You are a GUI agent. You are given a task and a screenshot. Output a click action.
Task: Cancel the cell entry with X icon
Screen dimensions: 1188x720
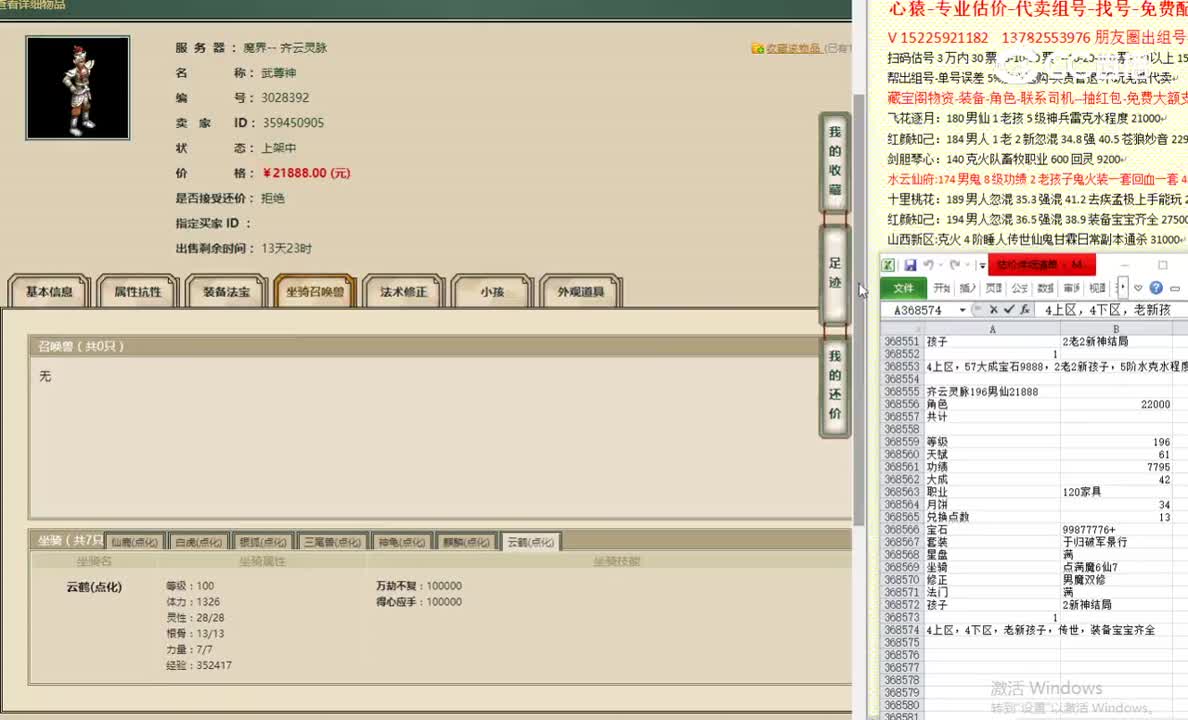(993, 310)
